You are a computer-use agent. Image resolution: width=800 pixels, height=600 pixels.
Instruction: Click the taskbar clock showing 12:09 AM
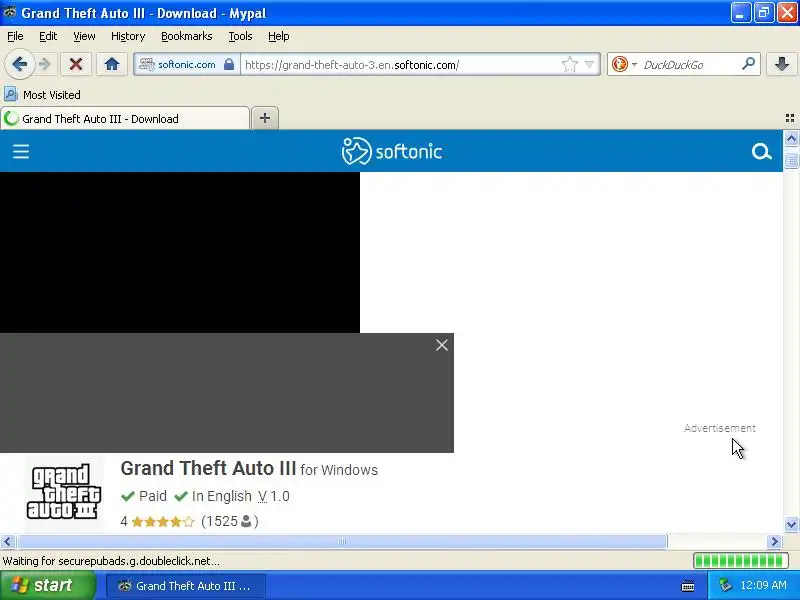click(x=763, y=585)
